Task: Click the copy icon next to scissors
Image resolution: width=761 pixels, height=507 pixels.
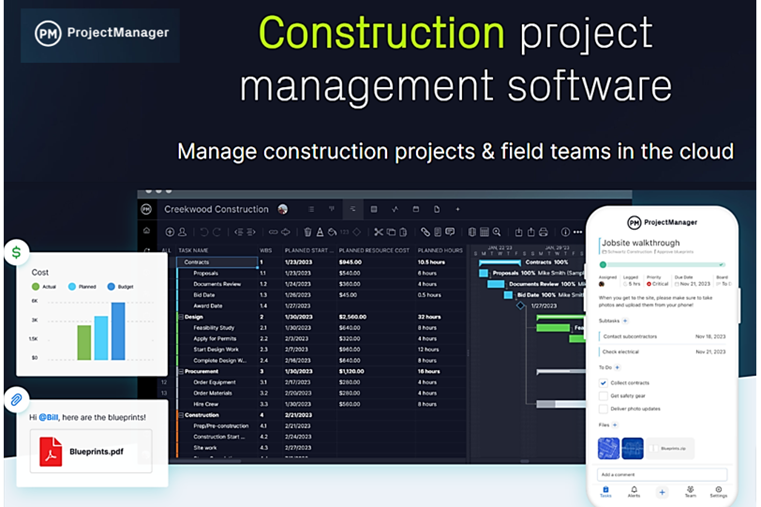Action: click(391, 232)
